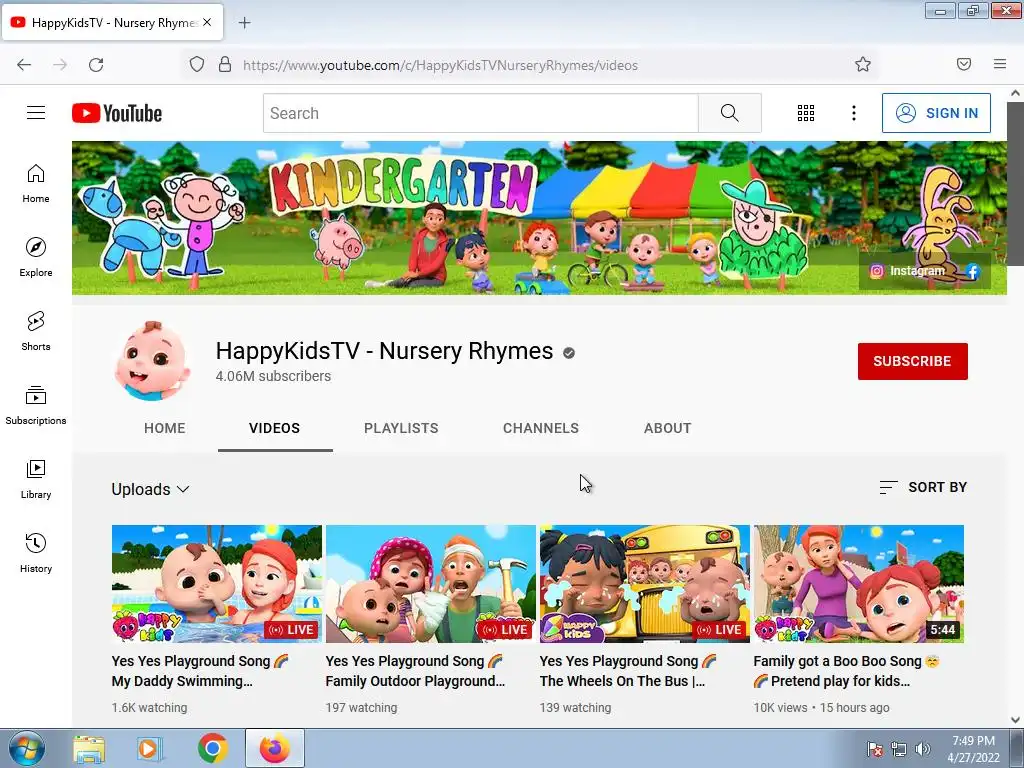Viewport: 1024px width, 768px height.
Task: Click the HappyKidsTV channel avatar
Action: 153,360
